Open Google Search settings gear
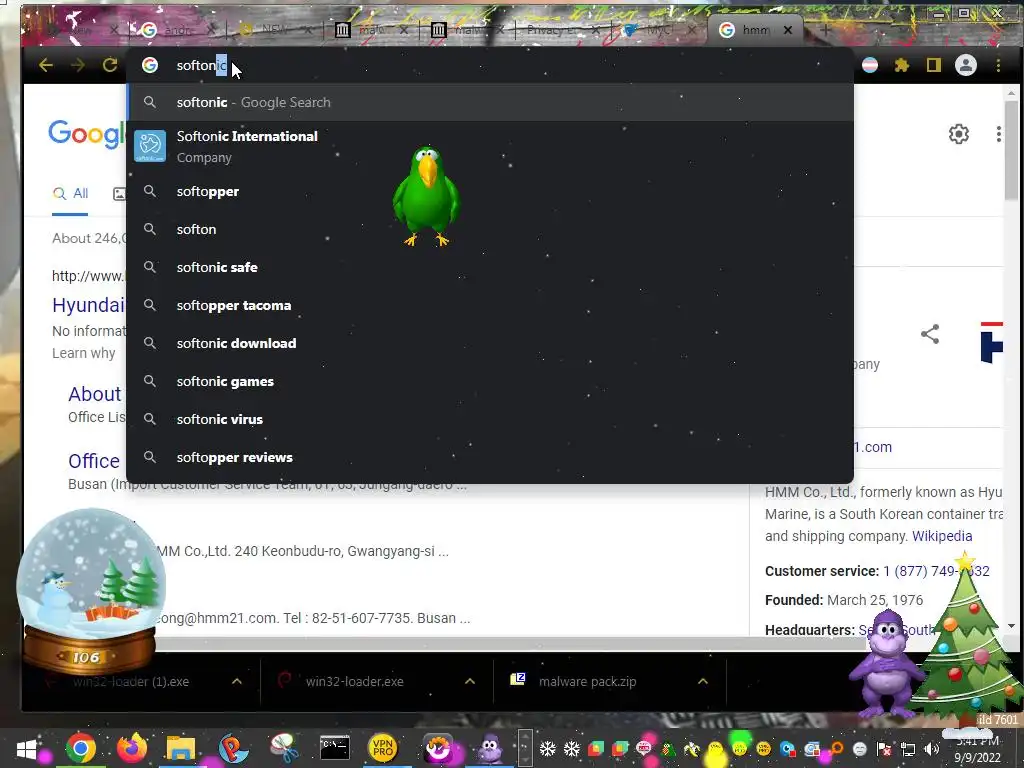The image size is (1024, 768). click(959, 135)
